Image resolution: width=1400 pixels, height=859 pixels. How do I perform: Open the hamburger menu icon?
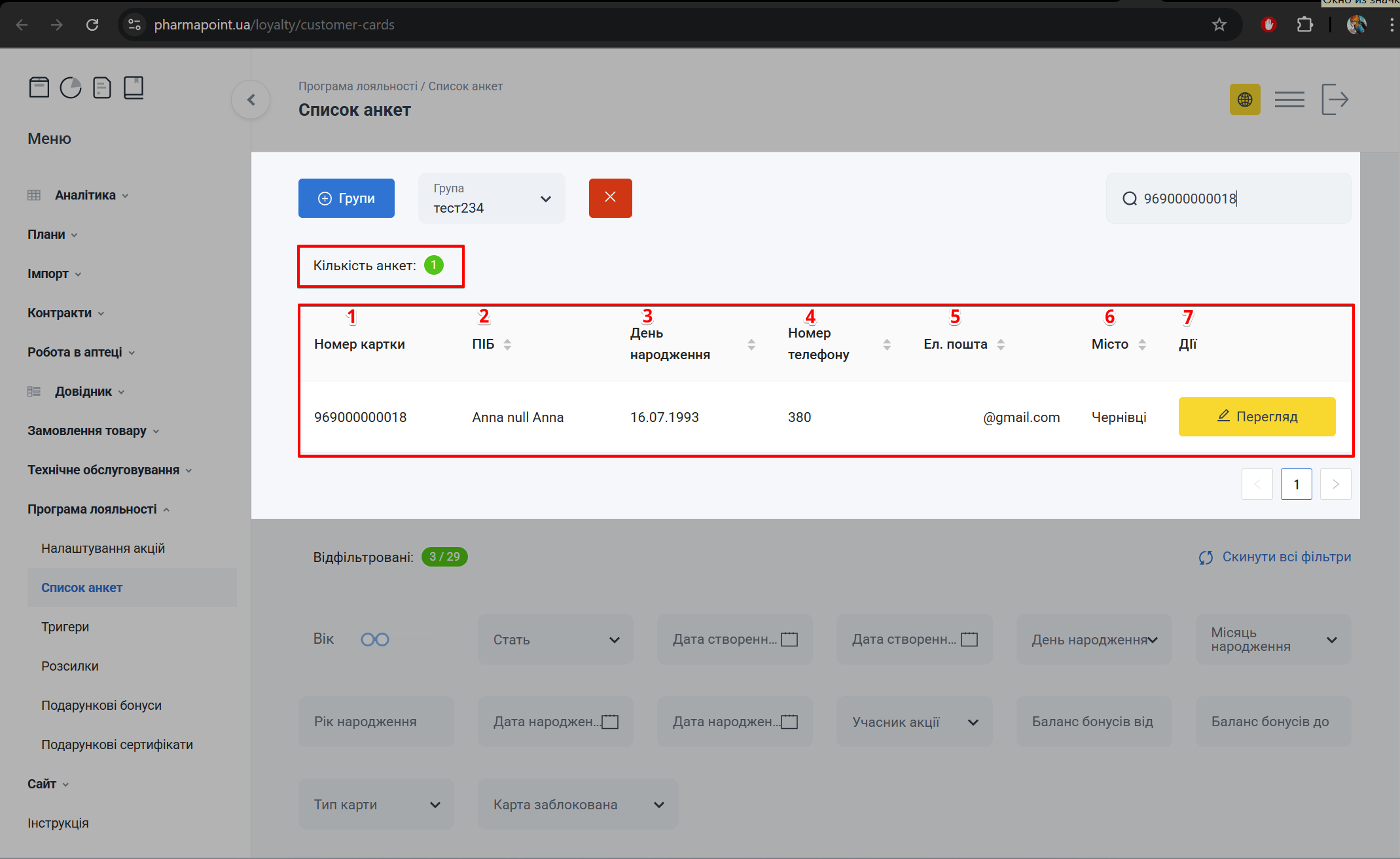tap(1289, 99)
